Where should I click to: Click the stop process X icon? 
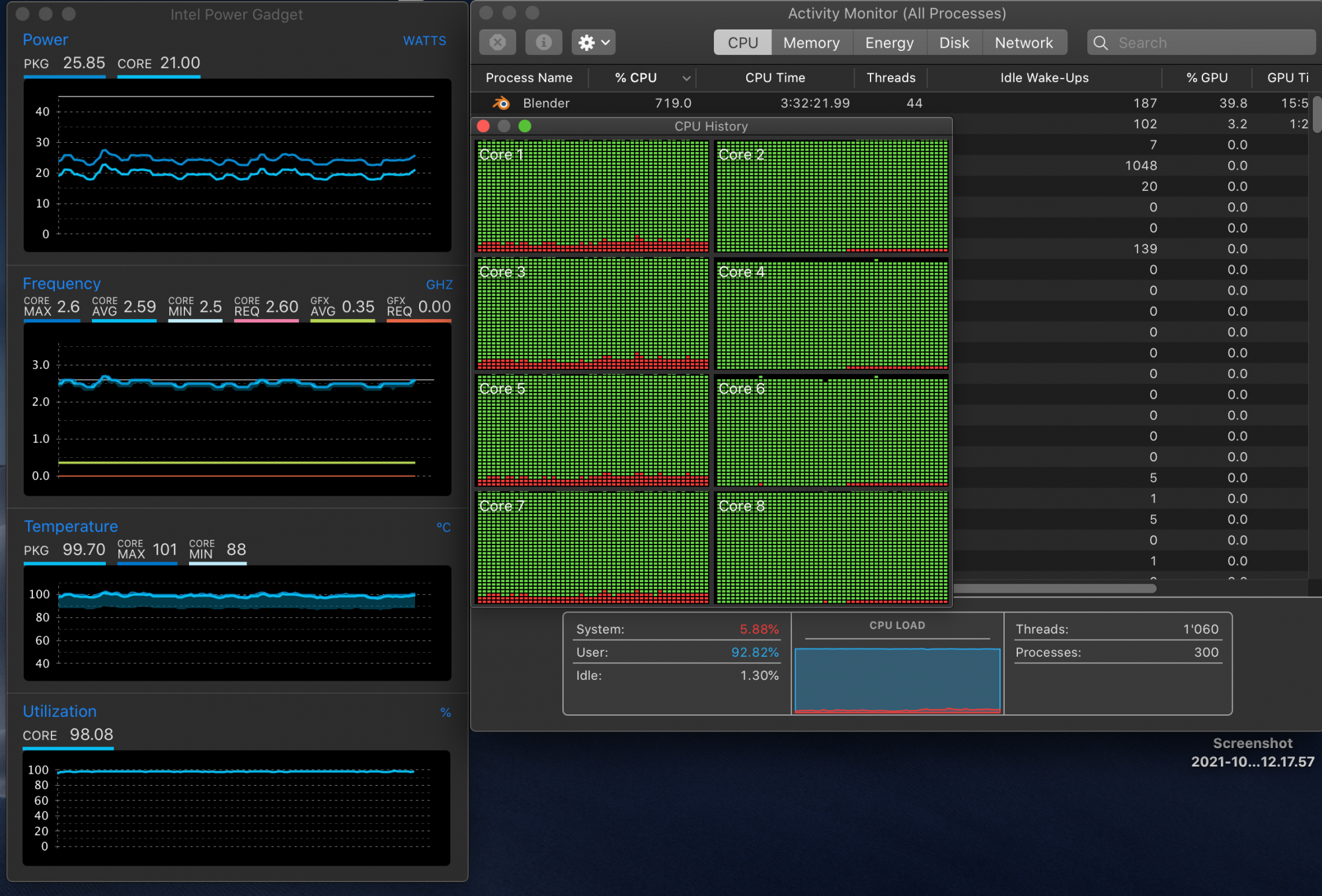498,43
